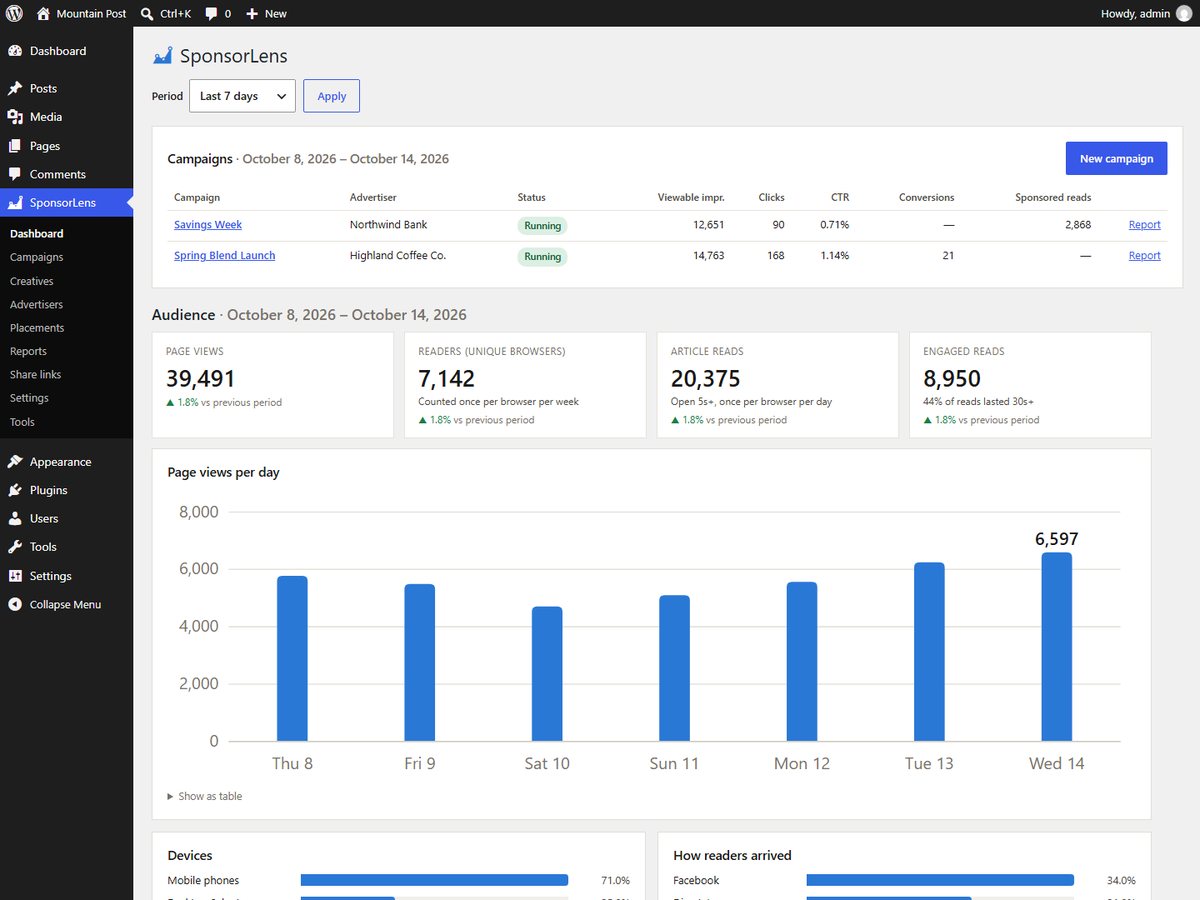Click Howdy, admin account text
Image resolution: width=1200 pixels, height=900 pixels.
click(1135, 14)
